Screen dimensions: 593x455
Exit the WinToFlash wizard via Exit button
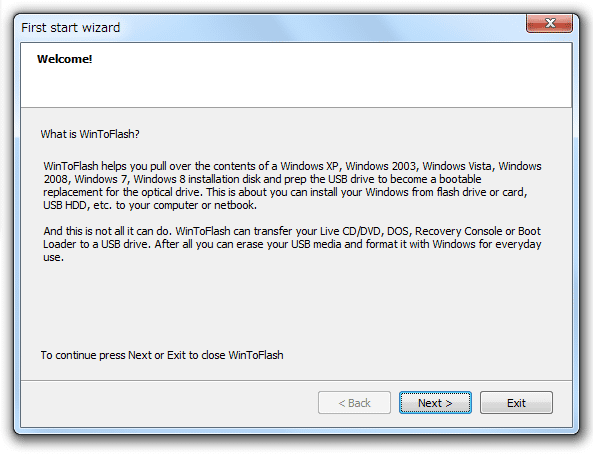pyautogui.click(x=516, y=402)
